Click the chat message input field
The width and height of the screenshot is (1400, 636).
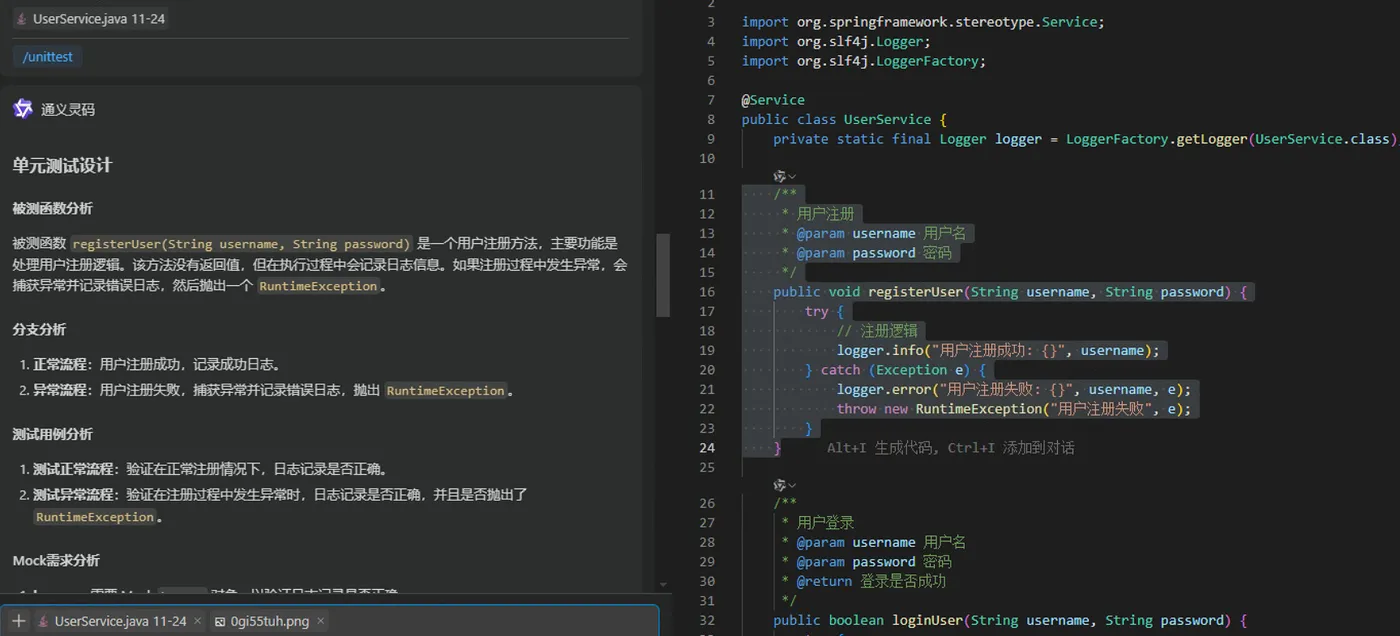click(330, 621)
